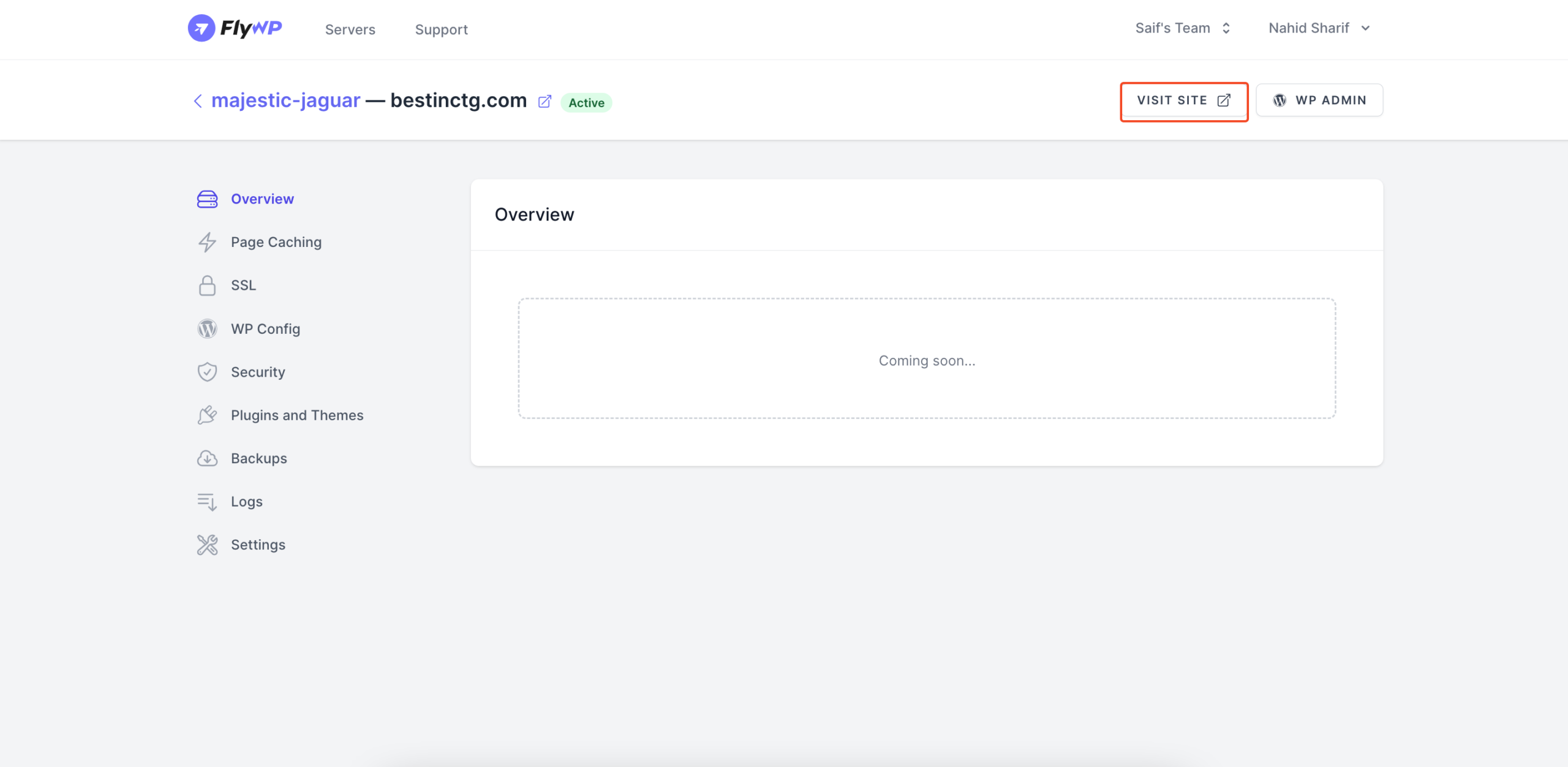Click the Security shield icon
This screenshot has height=767, width=1568.
[x=207, y=372]
